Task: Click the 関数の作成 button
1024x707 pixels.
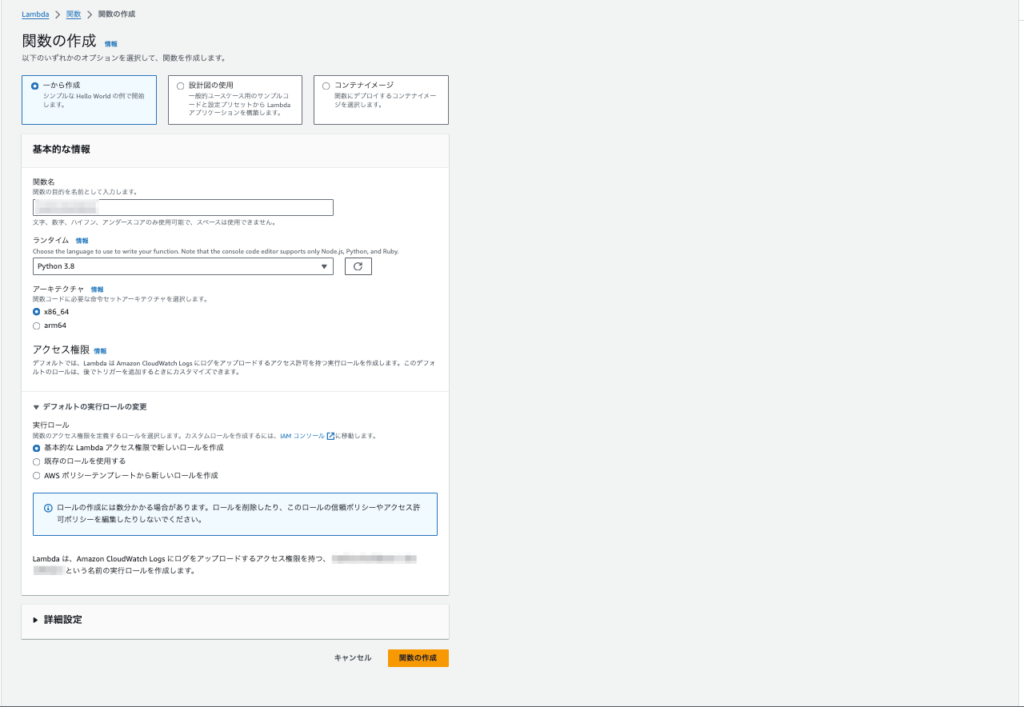Action: click(x=418, y=658)
